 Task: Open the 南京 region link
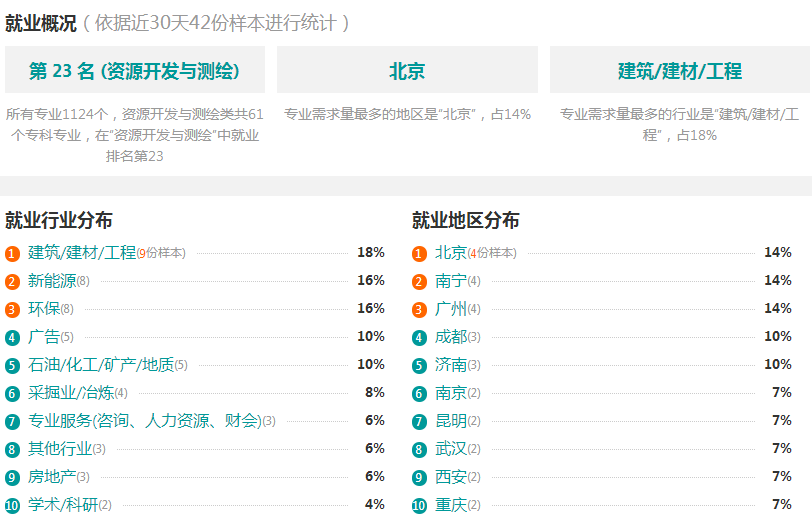click(x=451, y=392)
